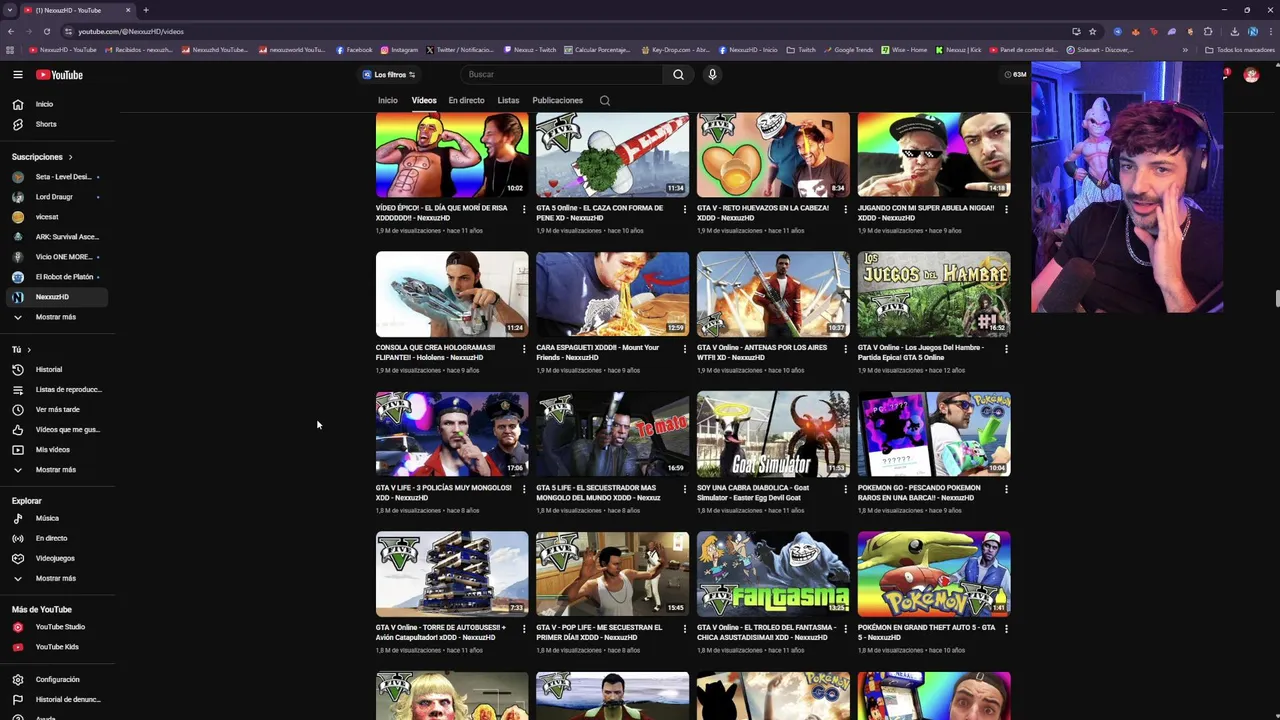Open Facebook bookmark in bookmarks bar
Image resolution: width=1280 pixels, height=720 pixels.
pyautogui.click(x=355, y=49)
